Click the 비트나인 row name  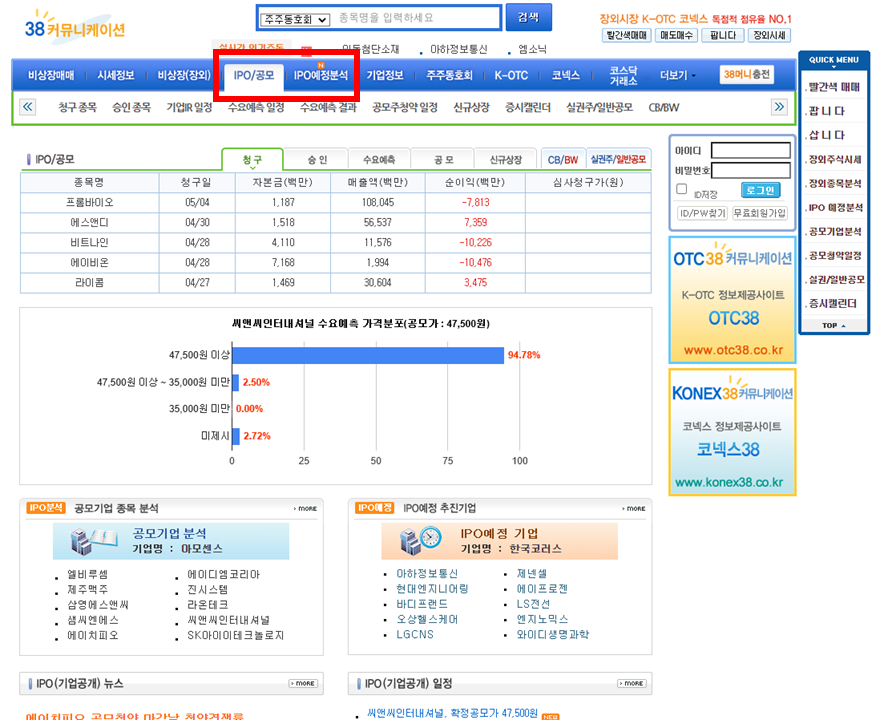90,242
